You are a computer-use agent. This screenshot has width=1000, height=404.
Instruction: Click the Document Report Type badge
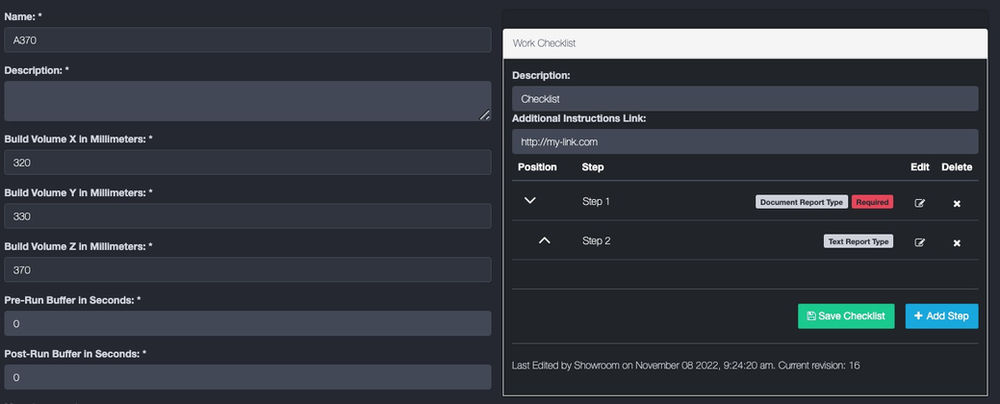(801, 202)
